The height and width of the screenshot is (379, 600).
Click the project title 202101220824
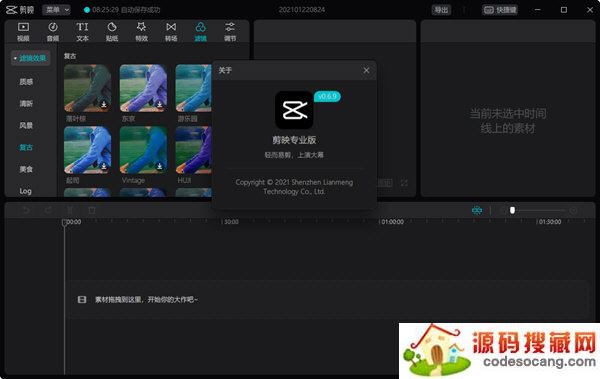302,10
